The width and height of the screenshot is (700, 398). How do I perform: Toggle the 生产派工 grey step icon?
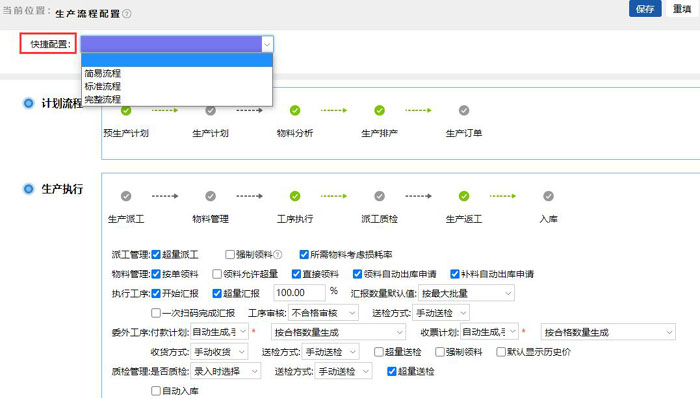[126, 196]
